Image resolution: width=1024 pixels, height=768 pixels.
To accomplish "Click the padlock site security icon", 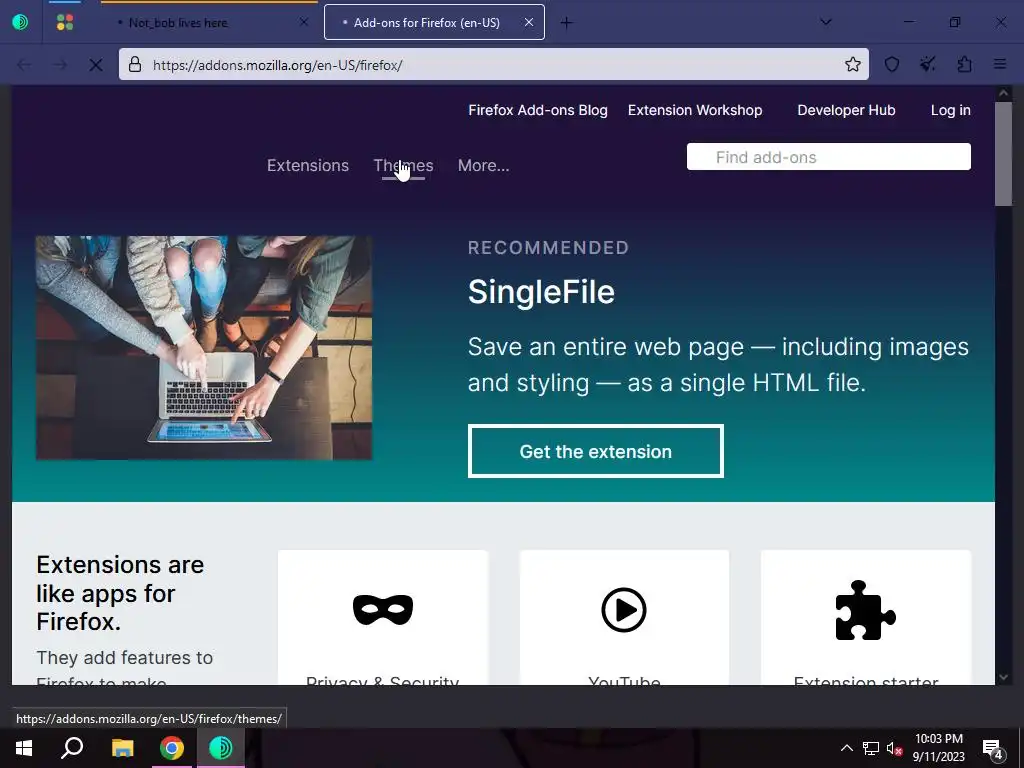I will pos(135,65).
